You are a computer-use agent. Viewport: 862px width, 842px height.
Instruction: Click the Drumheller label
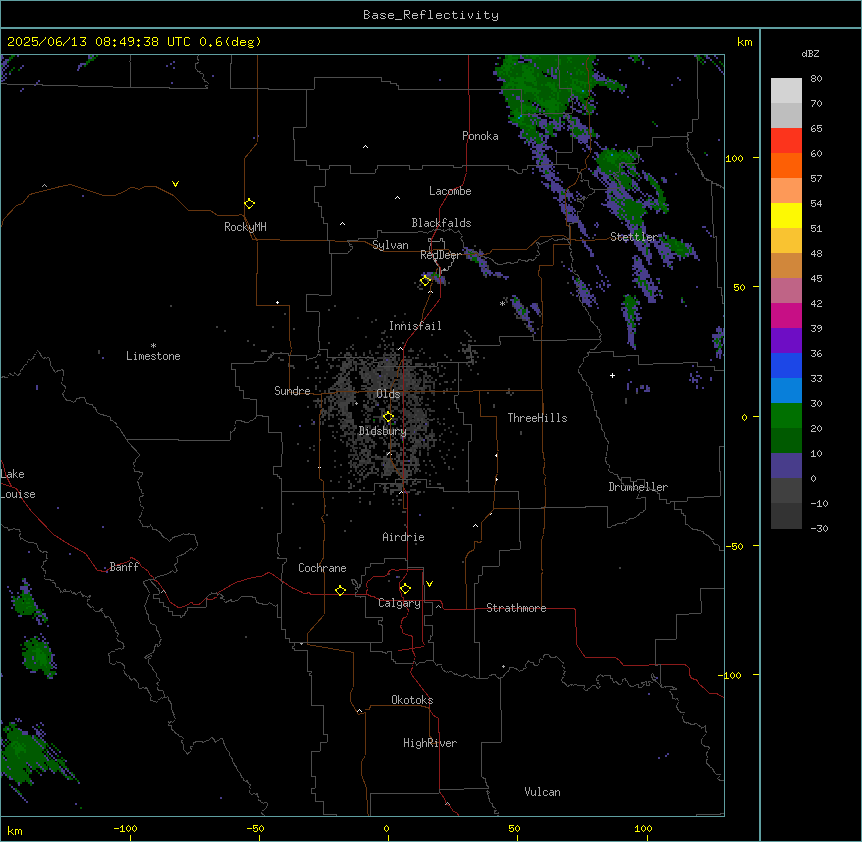(x=638, y=487)
